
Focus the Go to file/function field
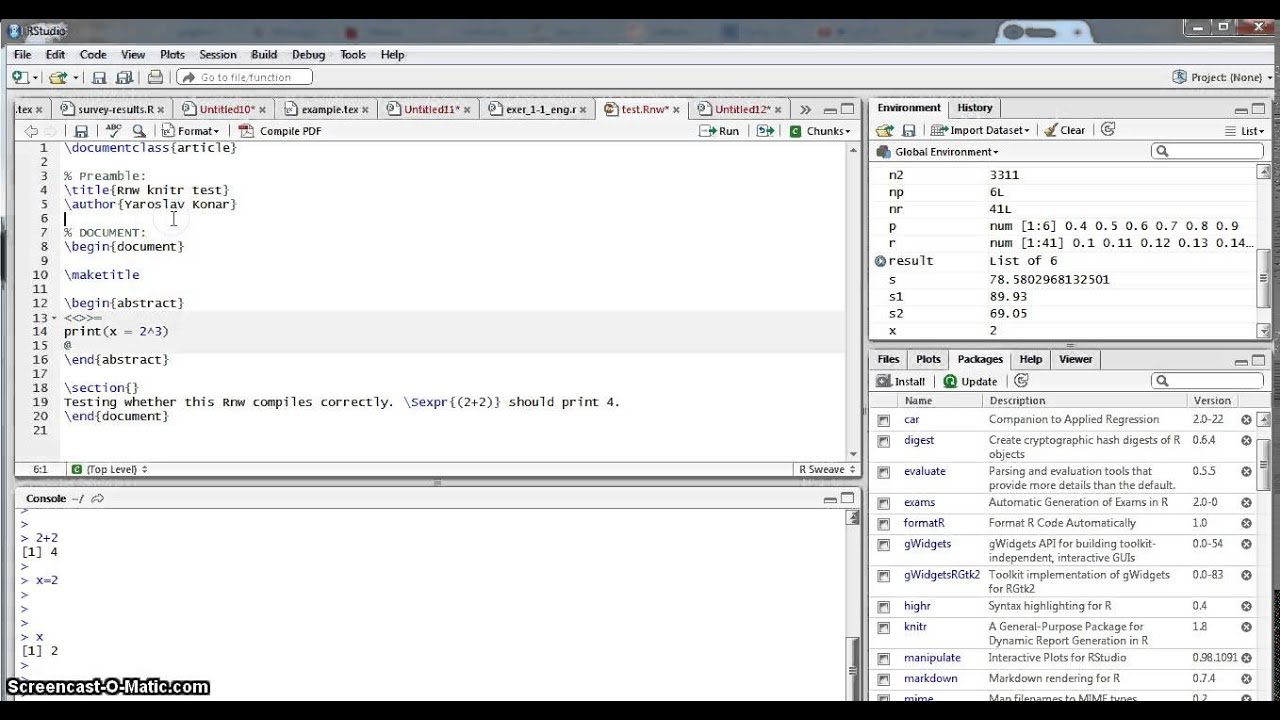click(245, 77)
